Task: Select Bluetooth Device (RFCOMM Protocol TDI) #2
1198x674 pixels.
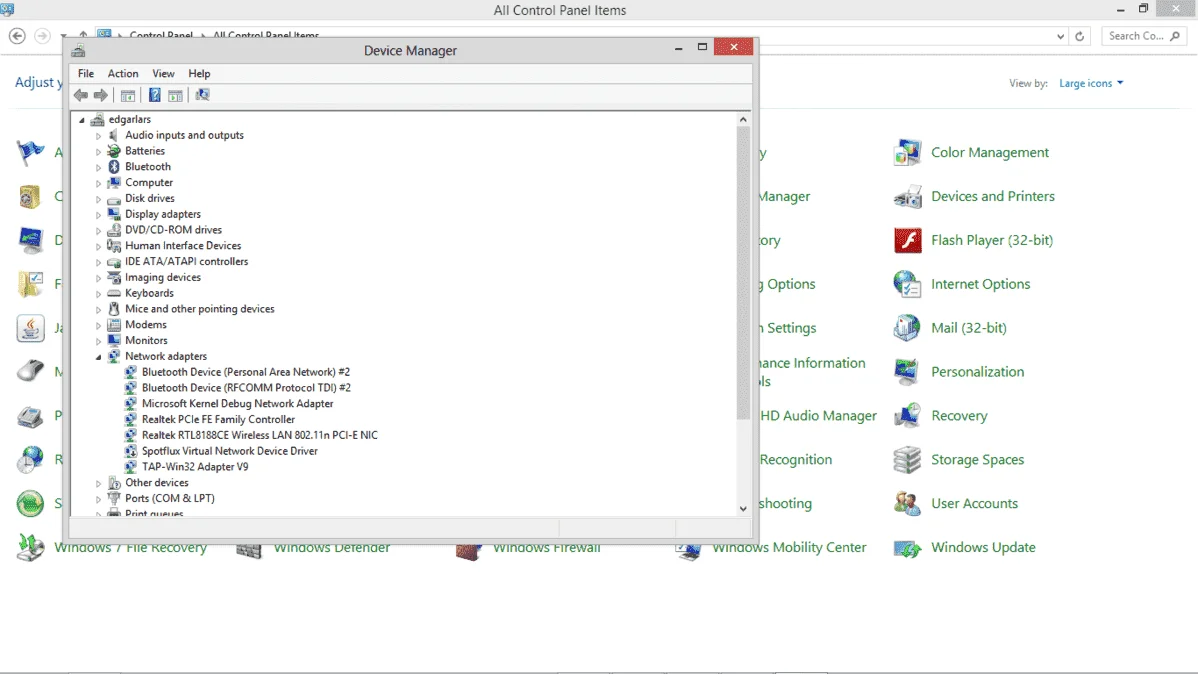Action: pyautogui.click(x=246, y=388)
